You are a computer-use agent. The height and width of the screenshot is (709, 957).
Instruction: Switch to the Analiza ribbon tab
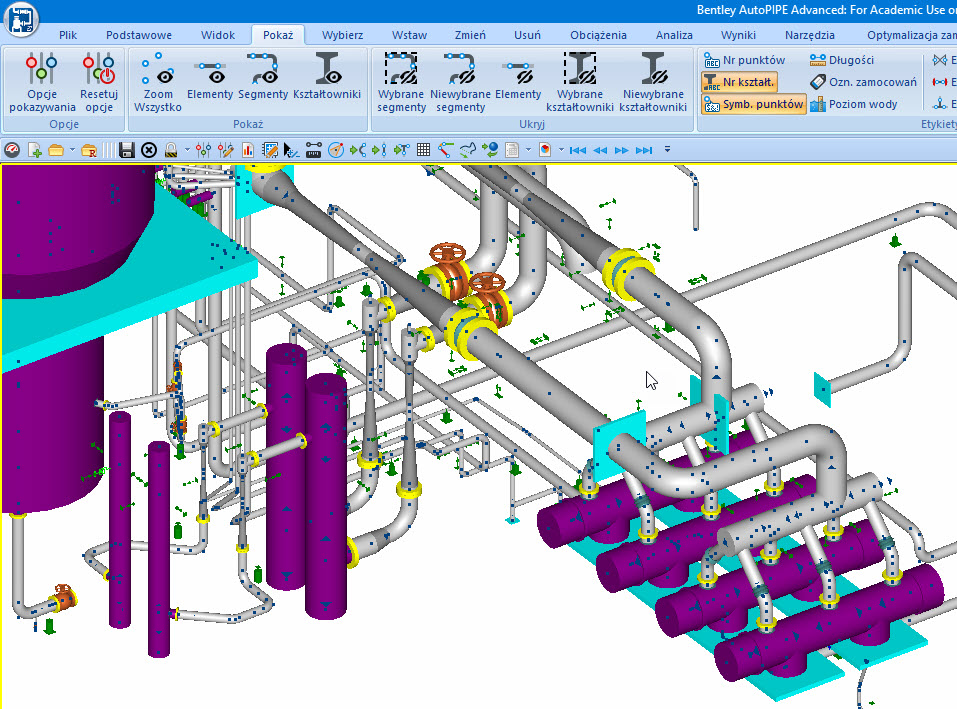point(674,35)
